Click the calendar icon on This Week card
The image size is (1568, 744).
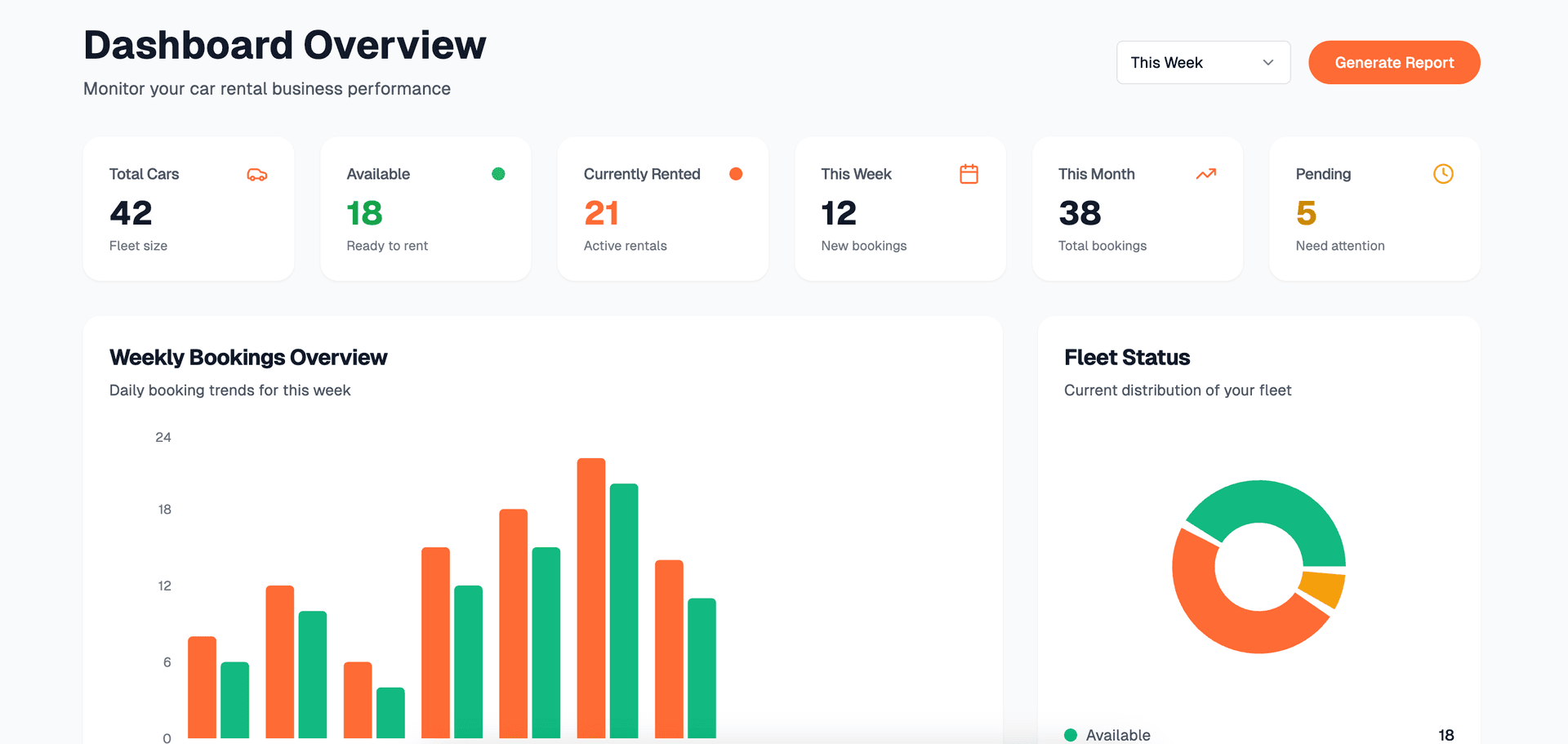969,174
